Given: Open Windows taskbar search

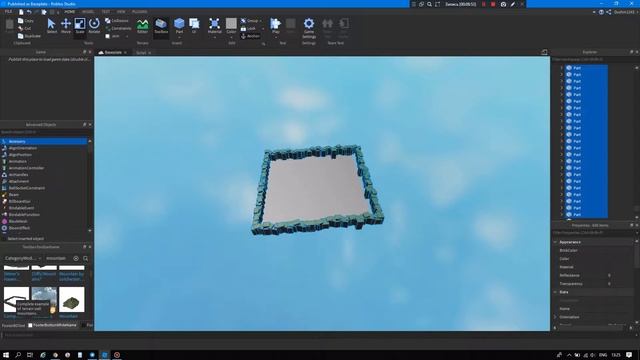Looking at the screenshot, I should (x=18, y=355).
